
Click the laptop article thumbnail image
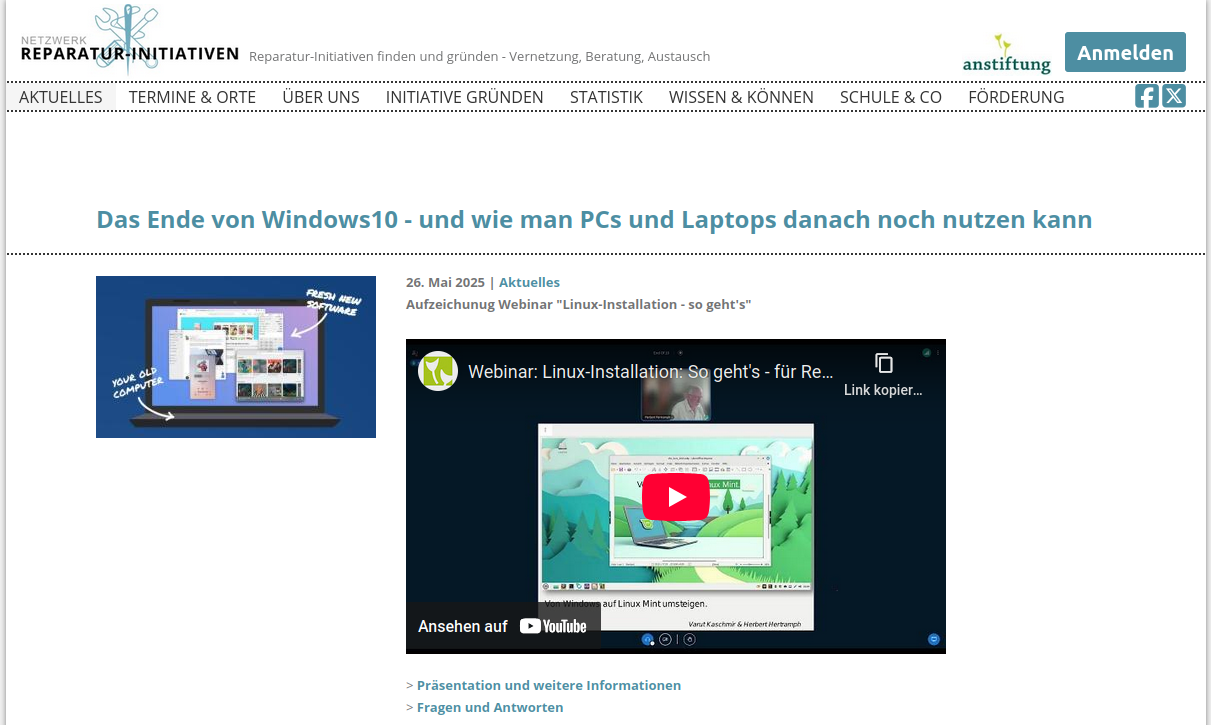click(236, 357)
